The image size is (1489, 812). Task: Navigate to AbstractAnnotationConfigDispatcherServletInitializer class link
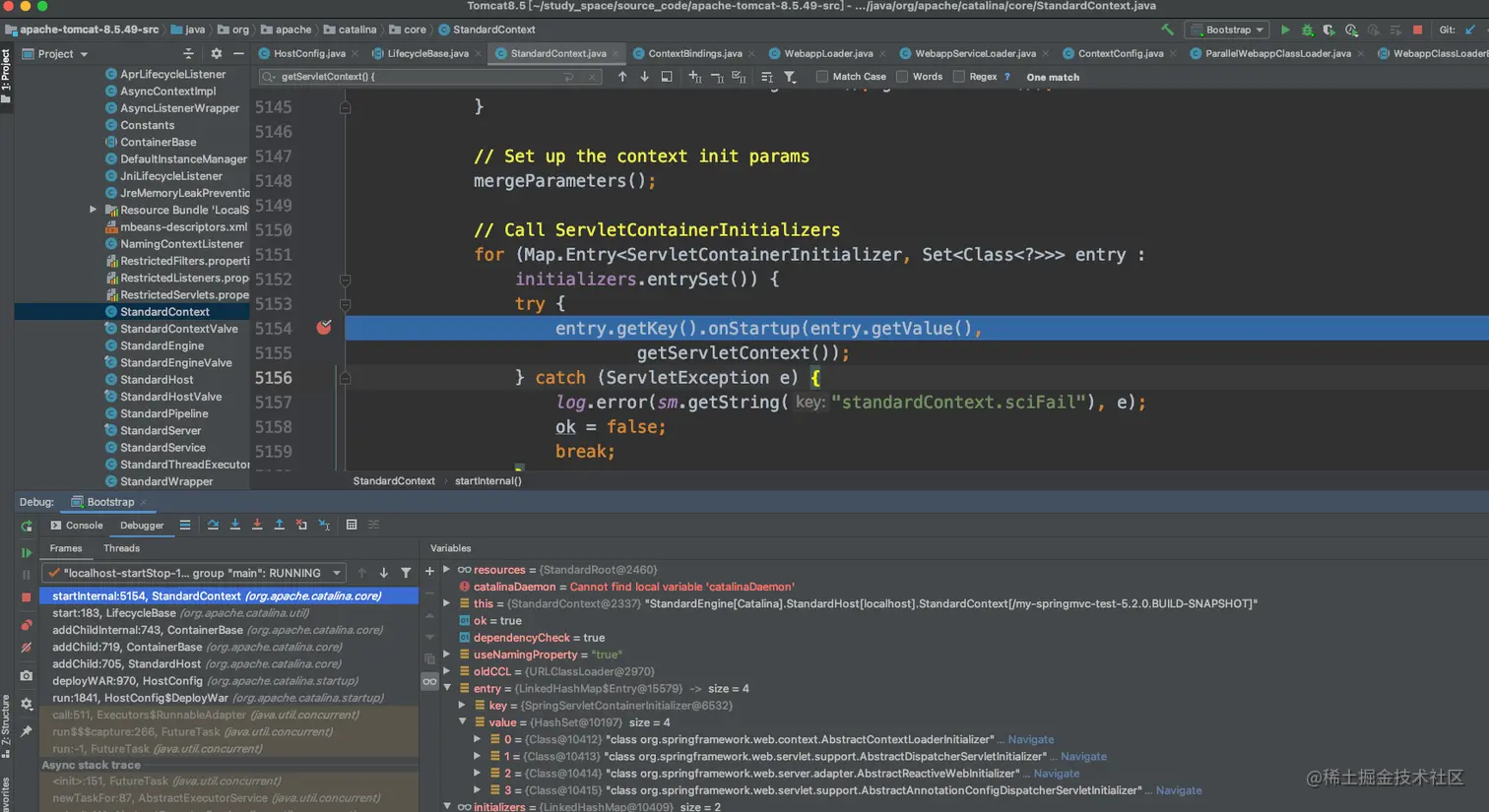coord(1178,790)
